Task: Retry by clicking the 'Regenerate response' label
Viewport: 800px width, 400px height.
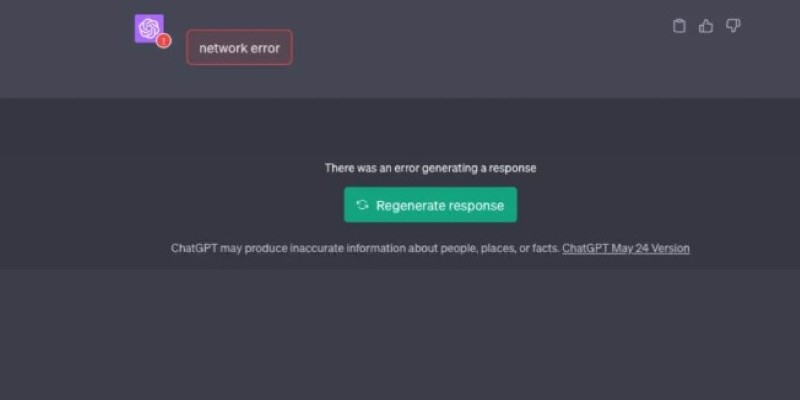Action: coord(440,206)
